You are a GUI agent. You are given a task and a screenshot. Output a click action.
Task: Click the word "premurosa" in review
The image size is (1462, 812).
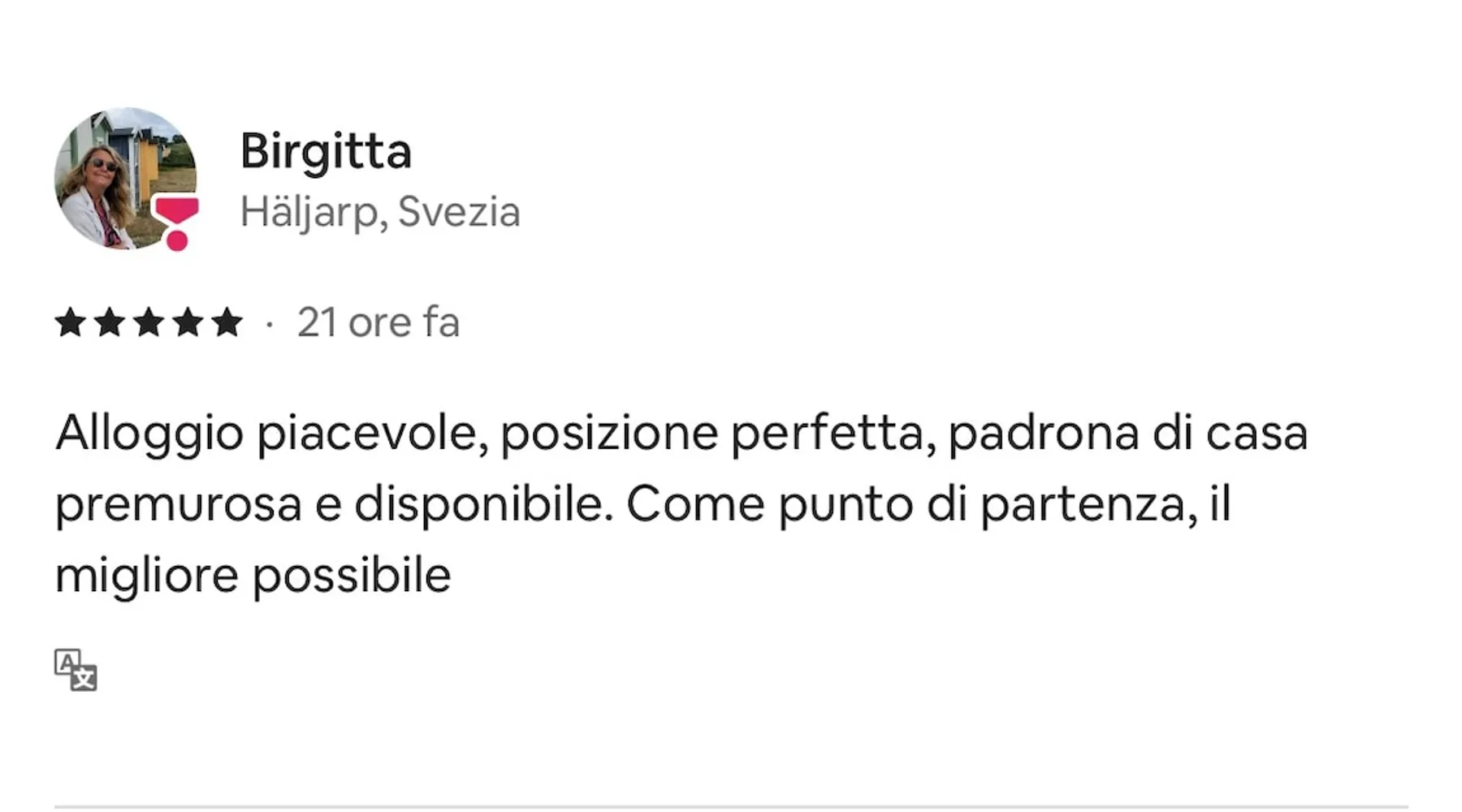click(179, 504)
